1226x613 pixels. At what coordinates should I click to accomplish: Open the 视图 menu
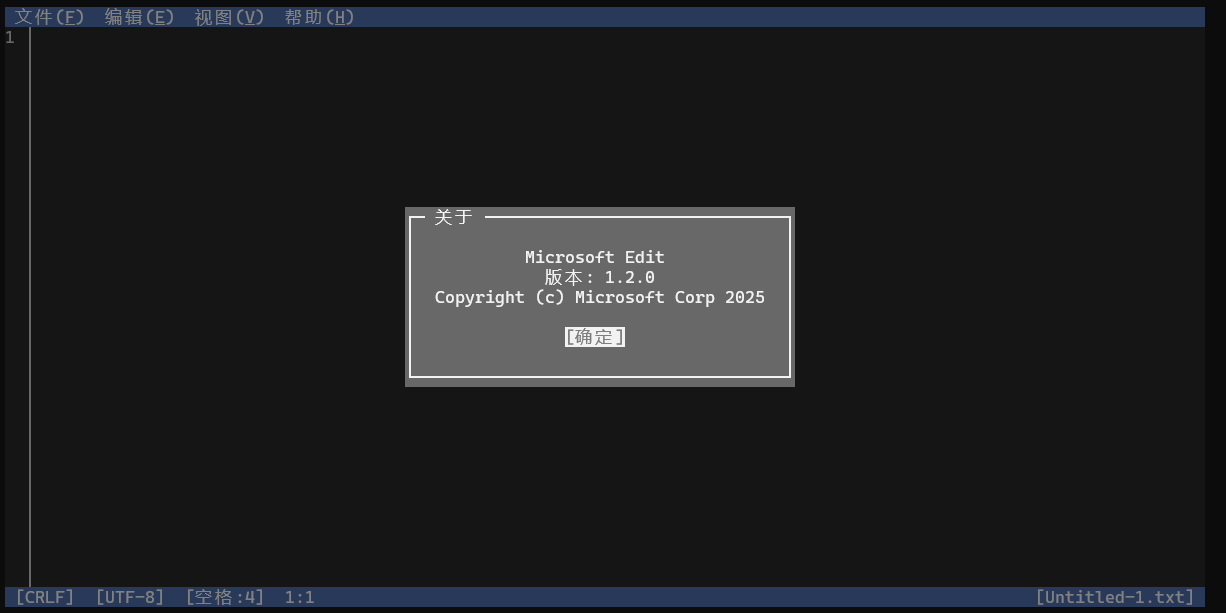pos(230,16)
